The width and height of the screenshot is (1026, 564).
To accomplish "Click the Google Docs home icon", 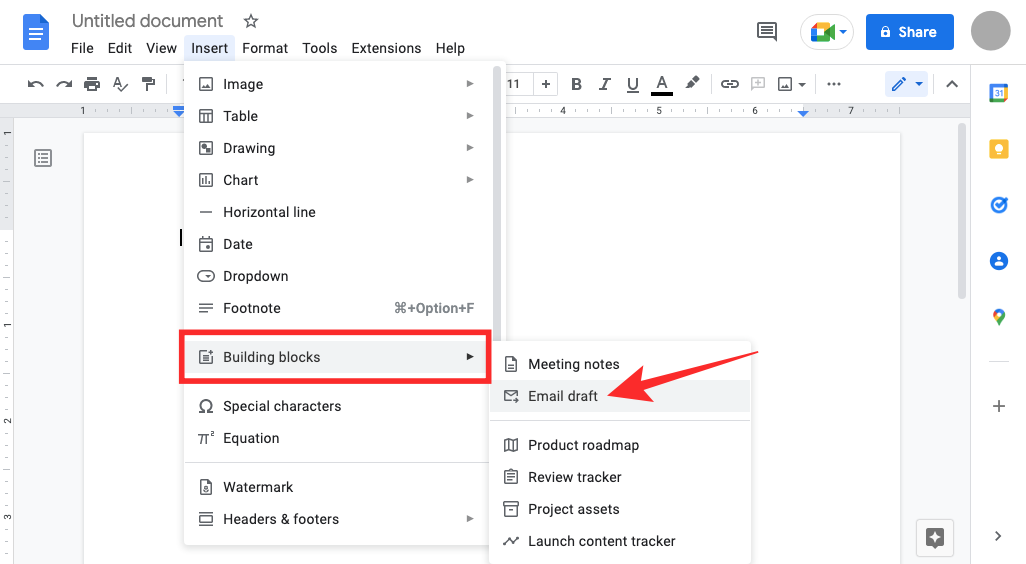I will (x=36, y=32).
